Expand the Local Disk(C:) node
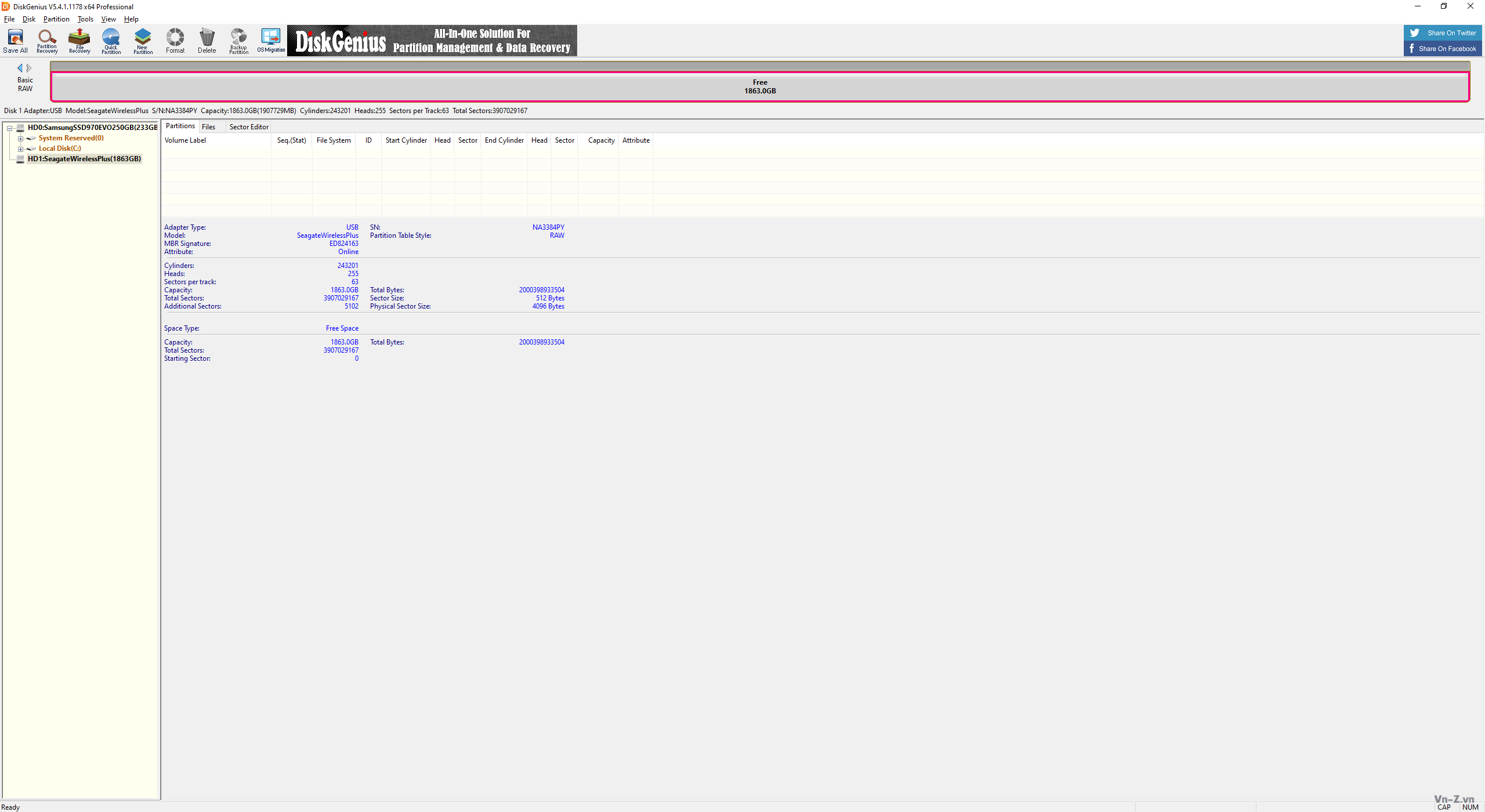 [x=20, y=149]
